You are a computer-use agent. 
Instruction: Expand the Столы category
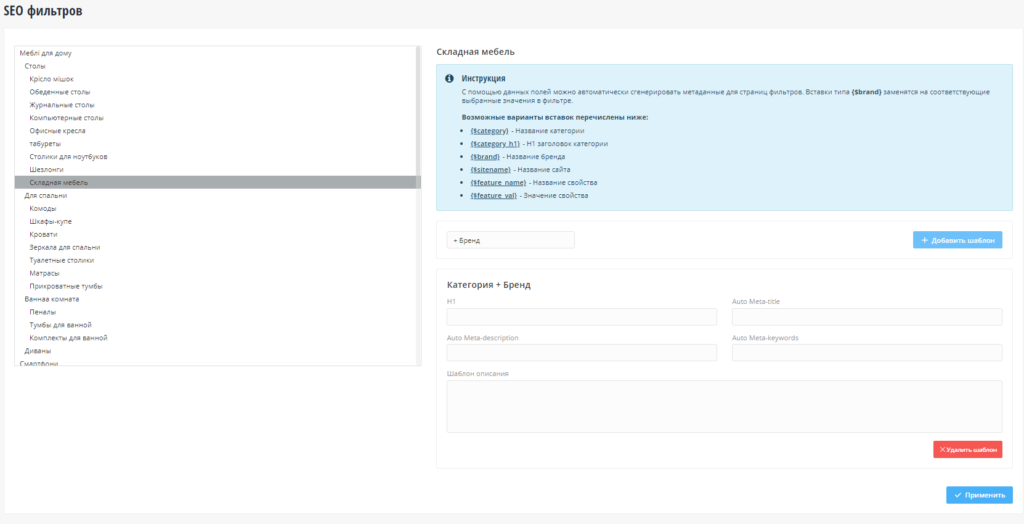click(x=35, y=66)
